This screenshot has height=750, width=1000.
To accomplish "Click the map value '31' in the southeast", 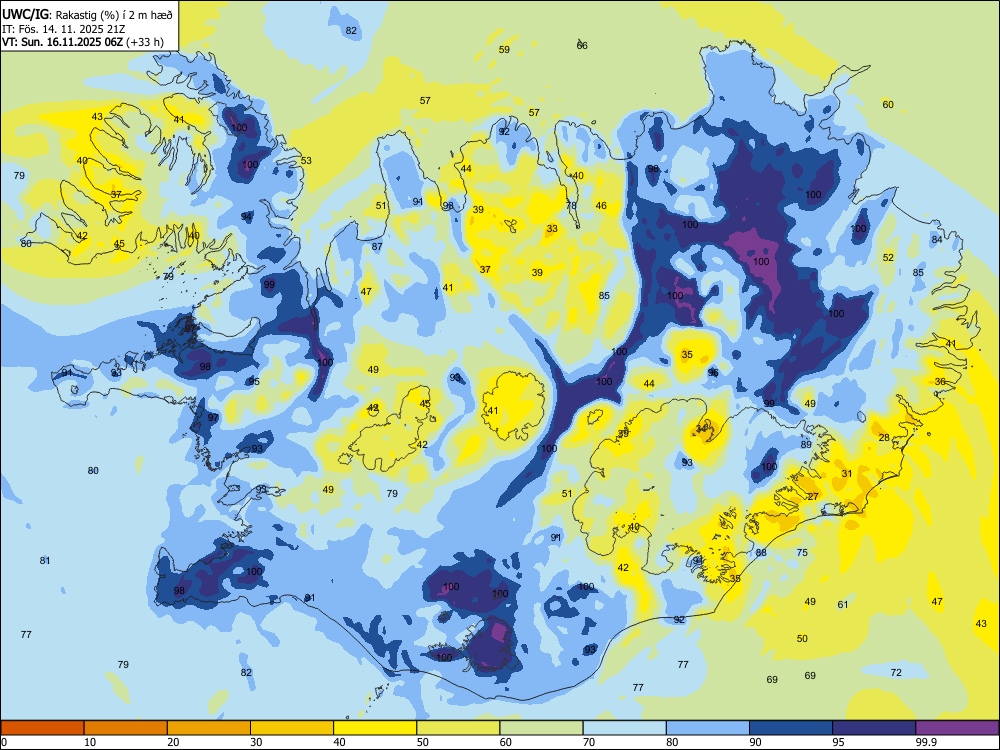I will point(846,474).
